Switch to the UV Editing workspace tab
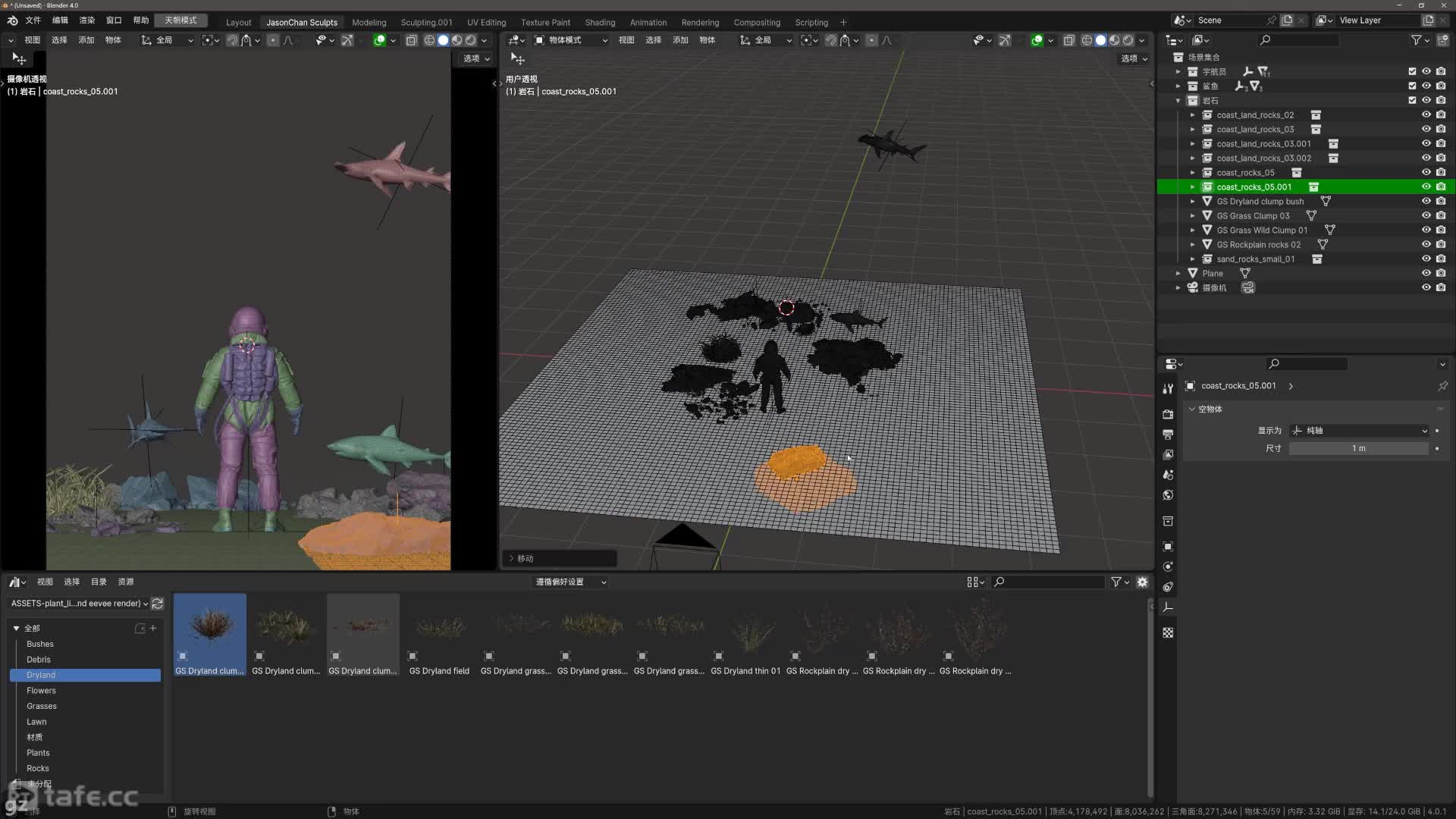 [x=486, y=22]
